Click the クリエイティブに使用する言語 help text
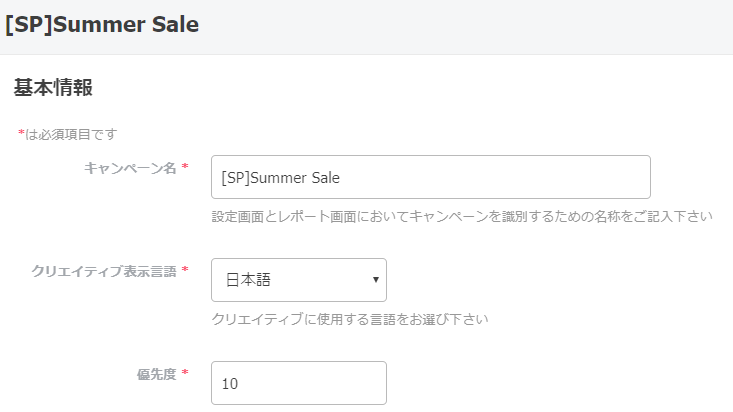This screenshot has width=733, height=412. coord(350,320)
